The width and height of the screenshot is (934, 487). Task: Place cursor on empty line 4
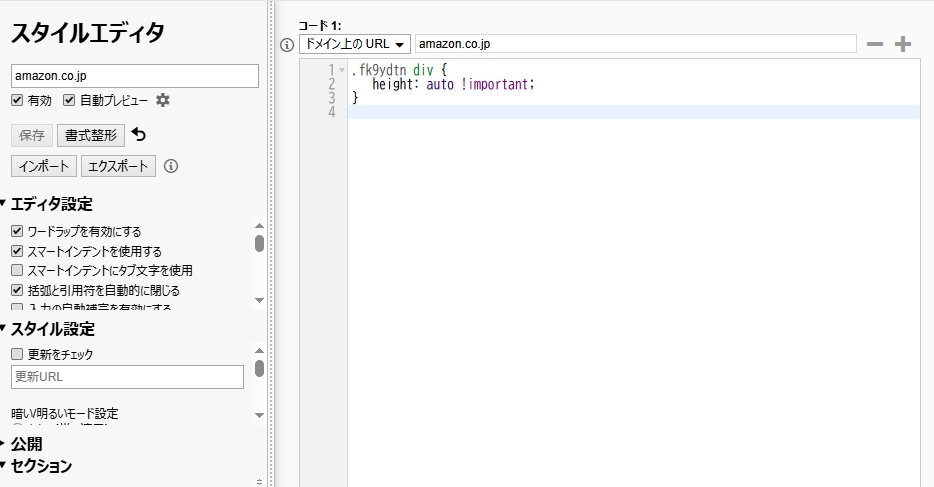click(634, 112)
